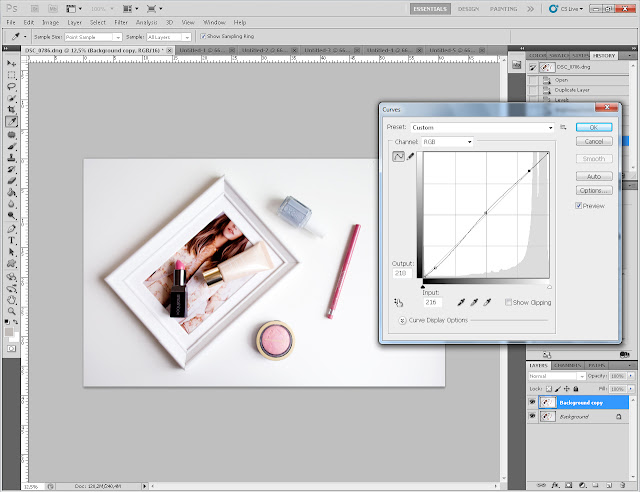640x492 pixels.
Task: Toggle lock transparent pixels
Action: (549, 389)
